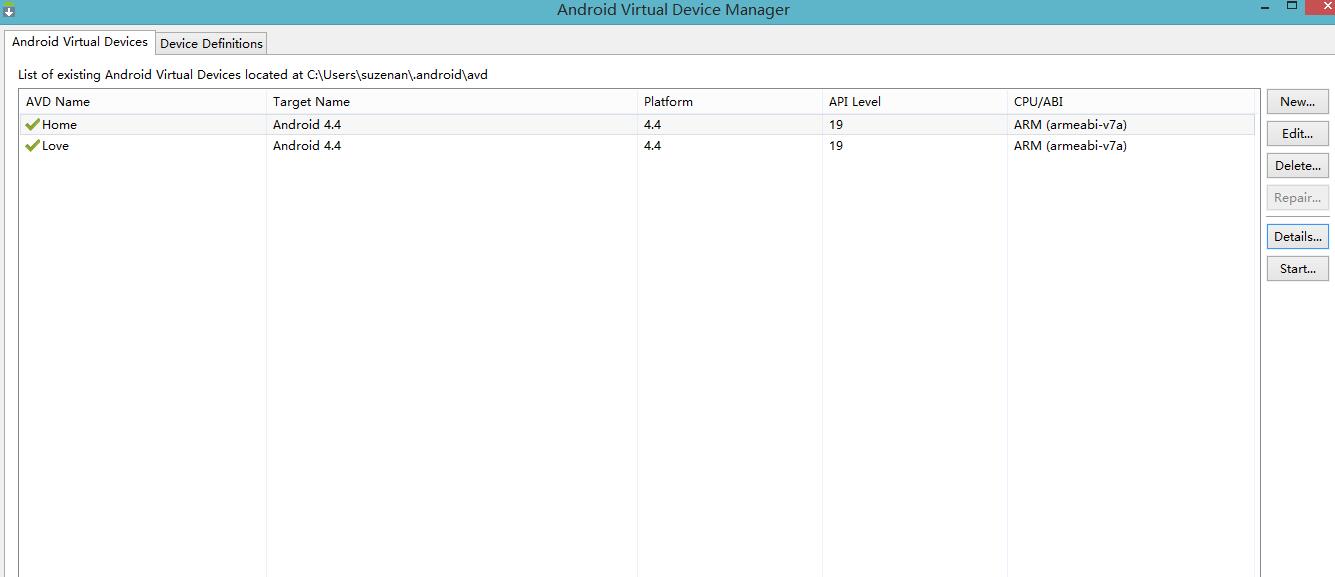Open the Device Definitions tab

pyautogui.click(x=211, y=43)
